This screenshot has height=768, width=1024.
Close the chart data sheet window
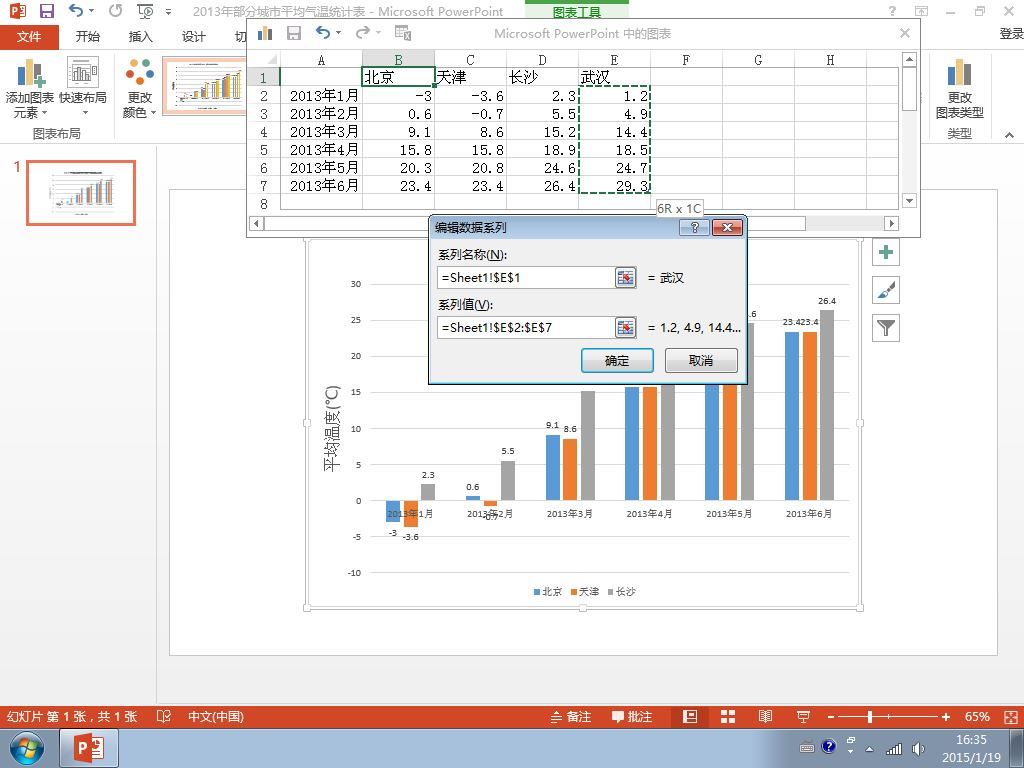coord(904,33)
